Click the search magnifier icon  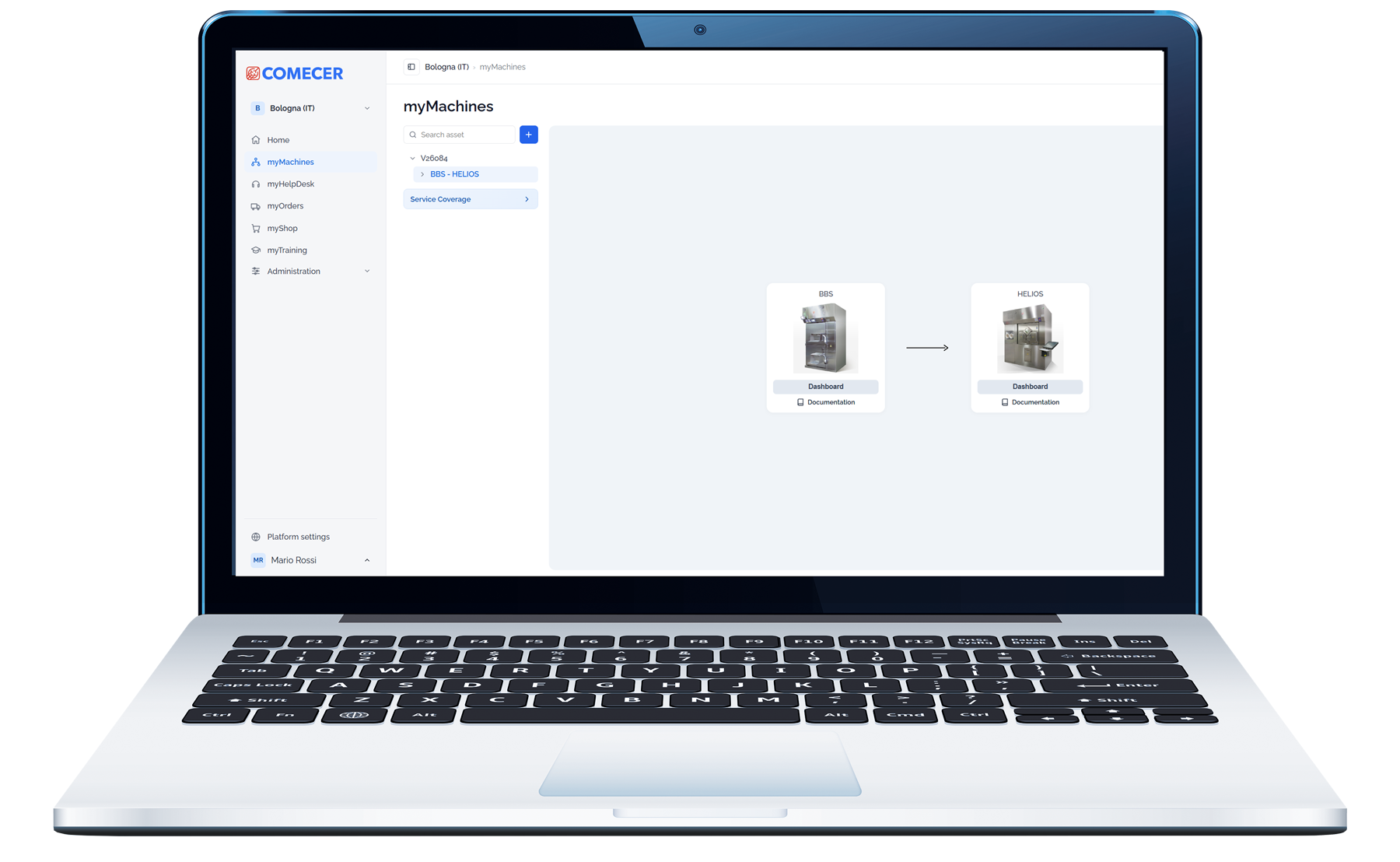tap(413, 135)
